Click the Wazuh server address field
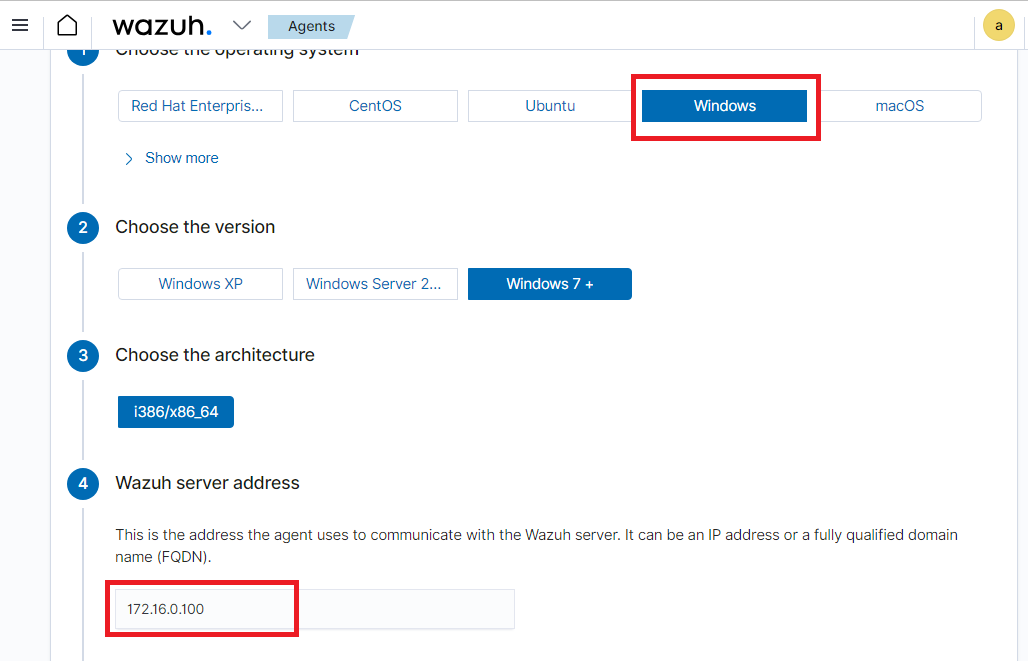The height and width of the screenshot is (661, 1028). [x=315, y=609]
